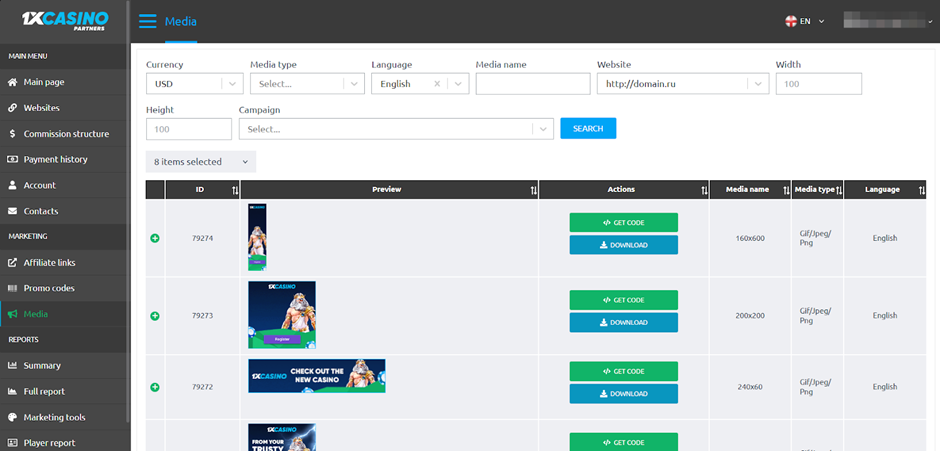Open Commission structure in sidebar
Viewport: 940px width, 451px height.
[66, 134]
